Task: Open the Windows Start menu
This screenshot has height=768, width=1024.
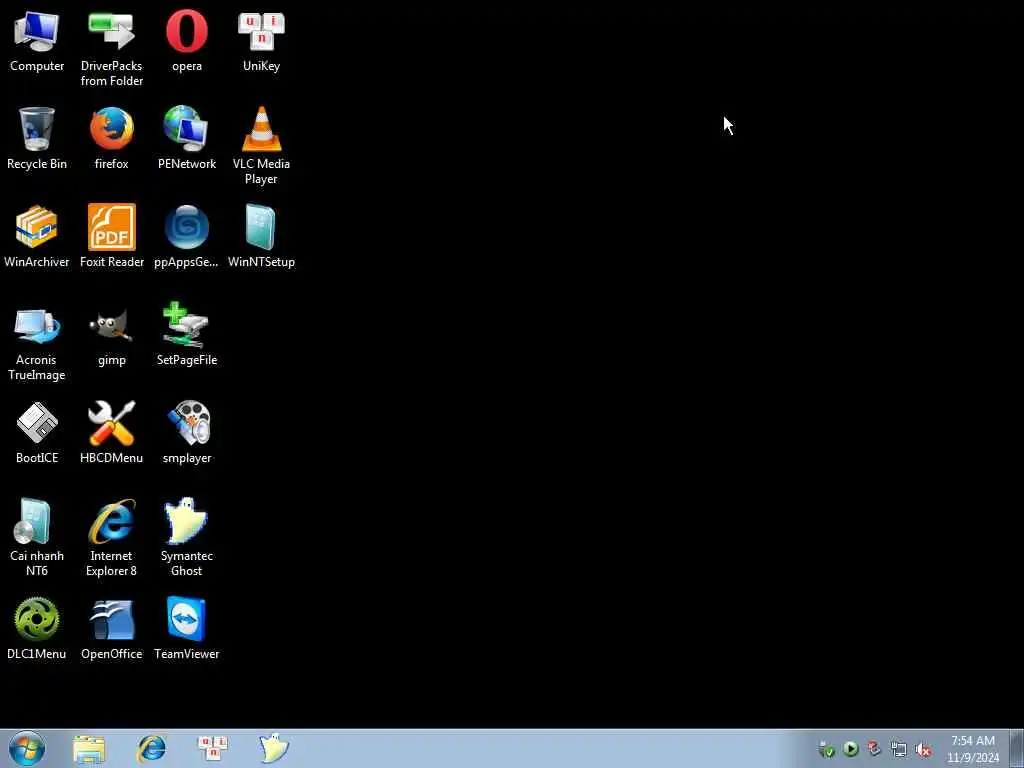Action: coord(27,748)
